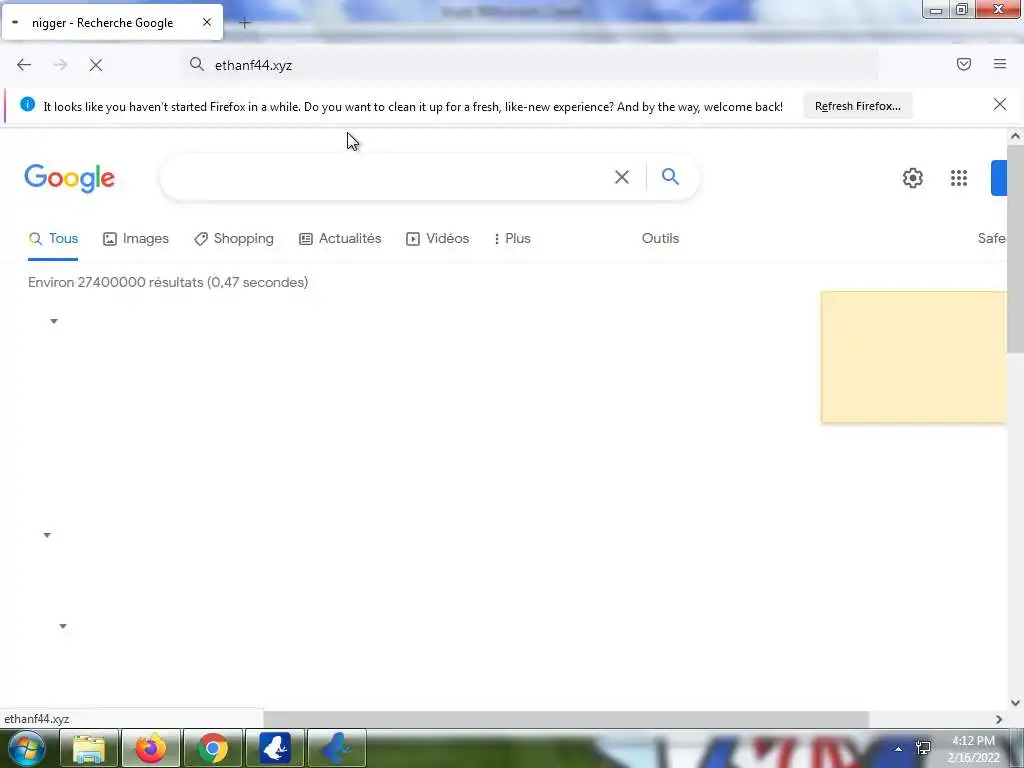Click the vertical scrollbar down arrow
1024x768 pixels.
(x=1015, y=703)
